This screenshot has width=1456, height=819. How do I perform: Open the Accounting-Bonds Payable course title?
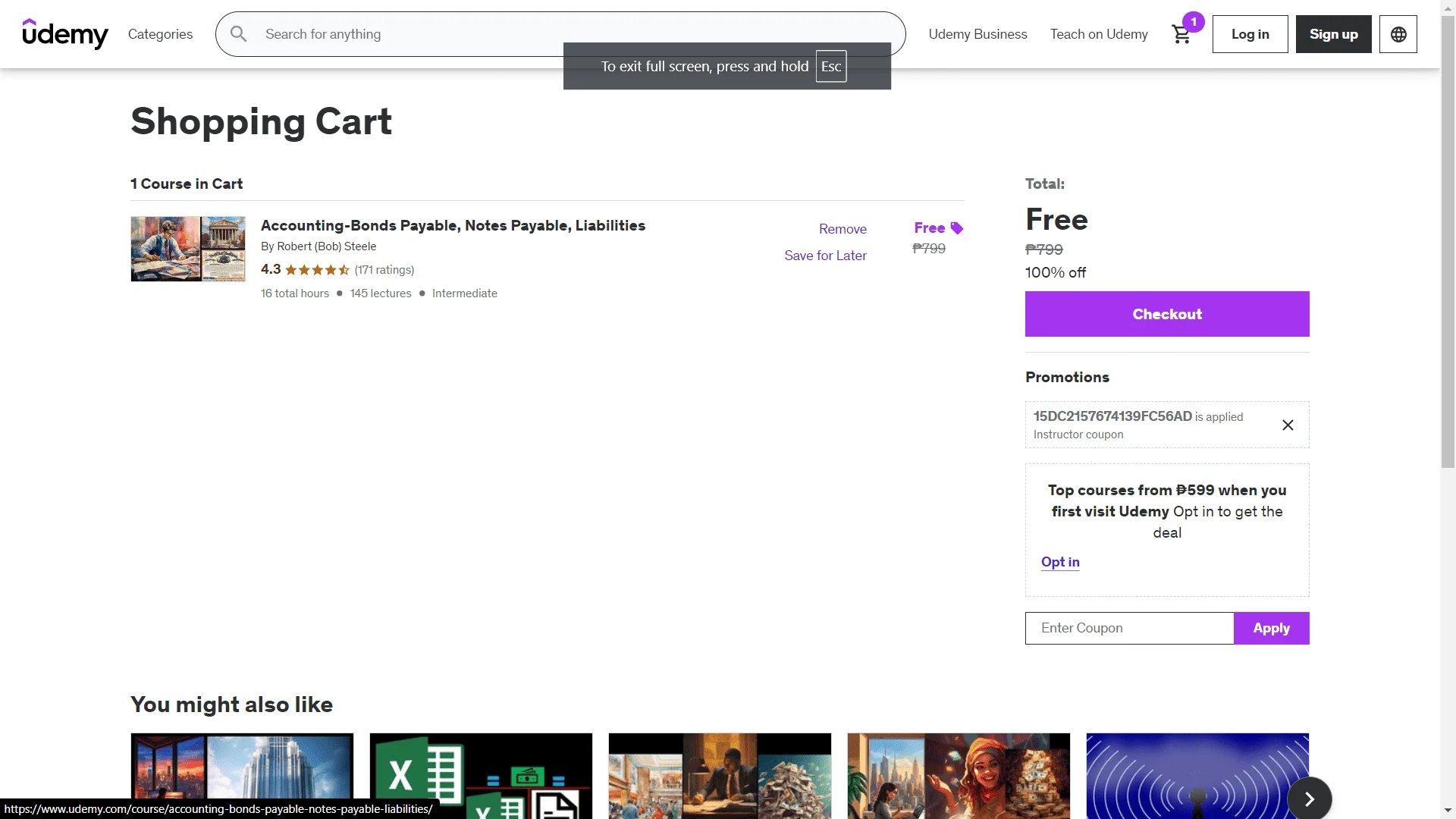453,225
